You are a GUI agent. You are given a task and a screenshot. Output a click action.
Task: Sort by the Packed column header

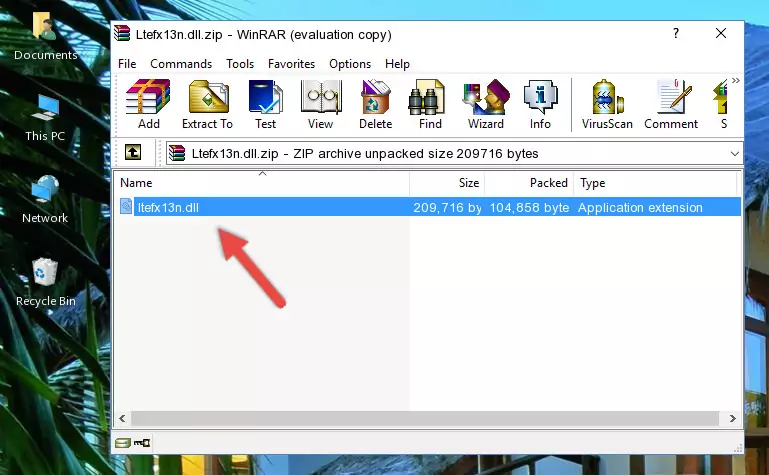529,183
